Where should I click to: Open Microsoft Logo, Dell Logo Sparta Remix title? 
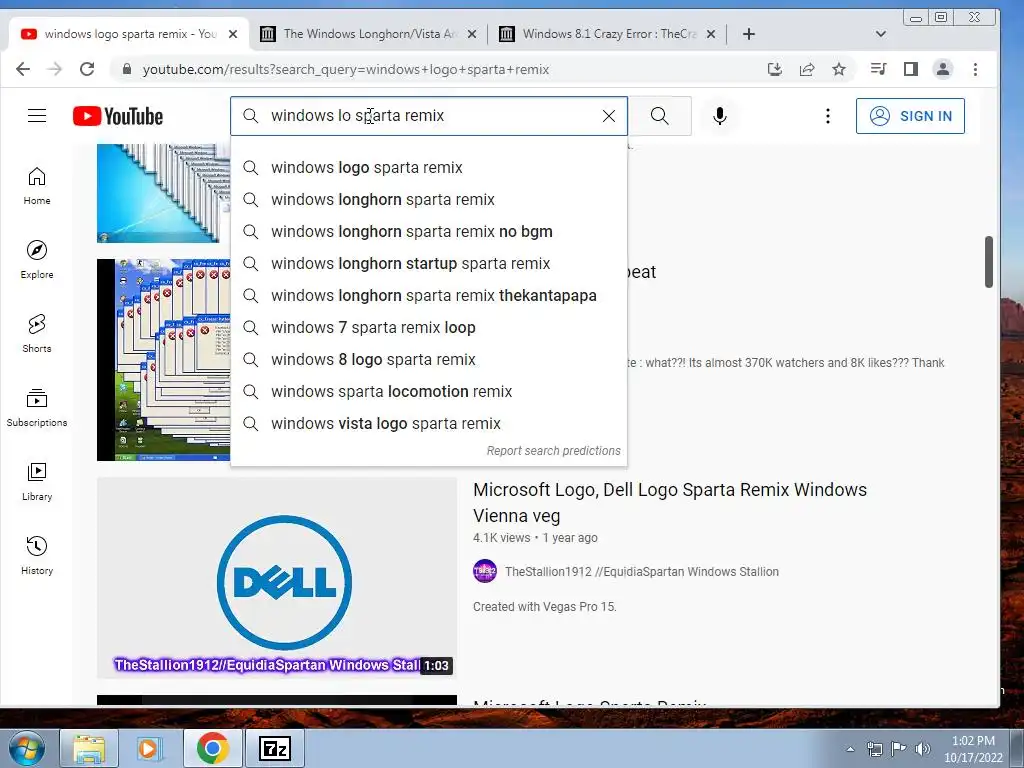click(x=669, y=503)
